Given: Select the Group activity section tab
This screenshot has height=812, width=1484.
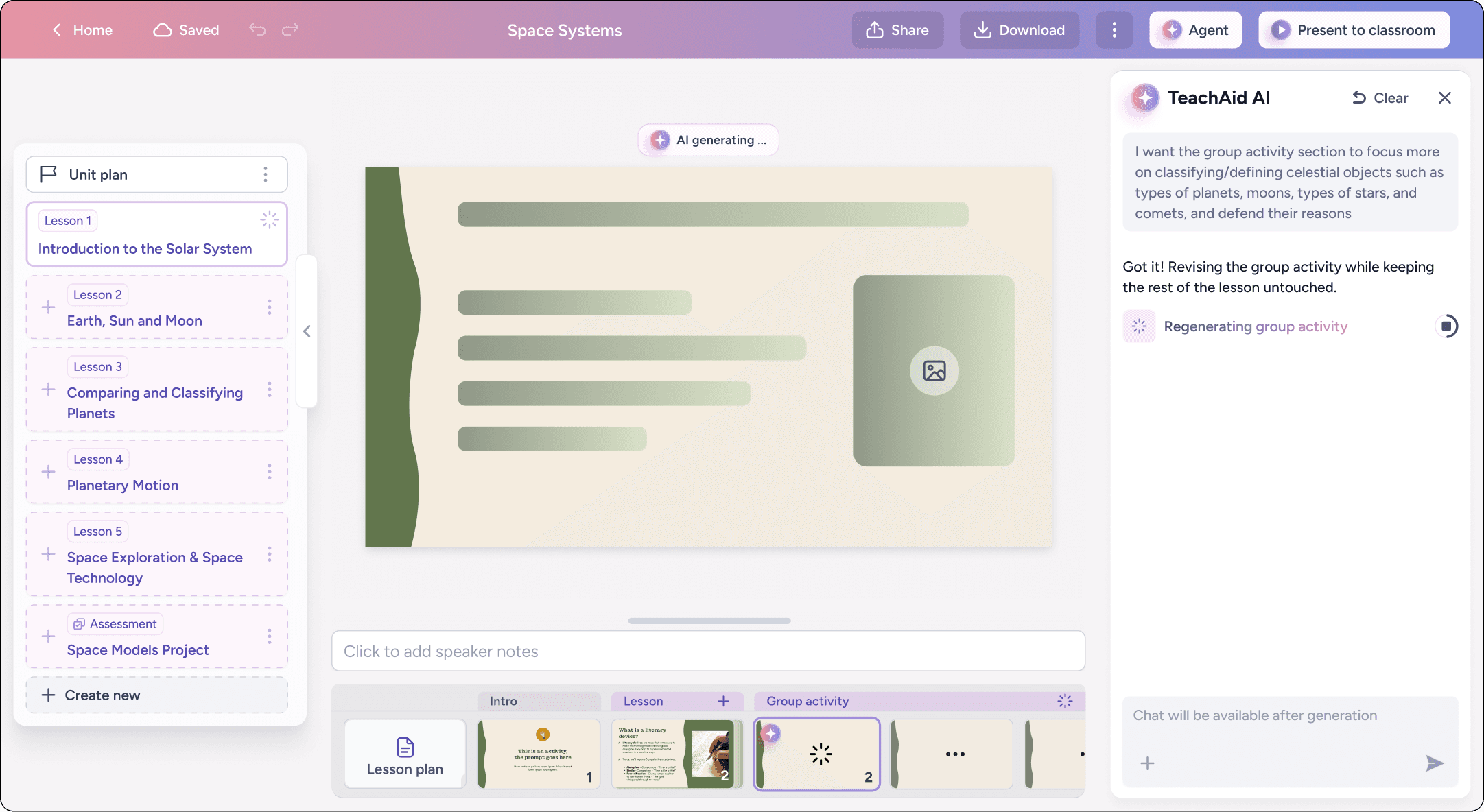Looking at the screenshot, I should (x=807, y=701).
